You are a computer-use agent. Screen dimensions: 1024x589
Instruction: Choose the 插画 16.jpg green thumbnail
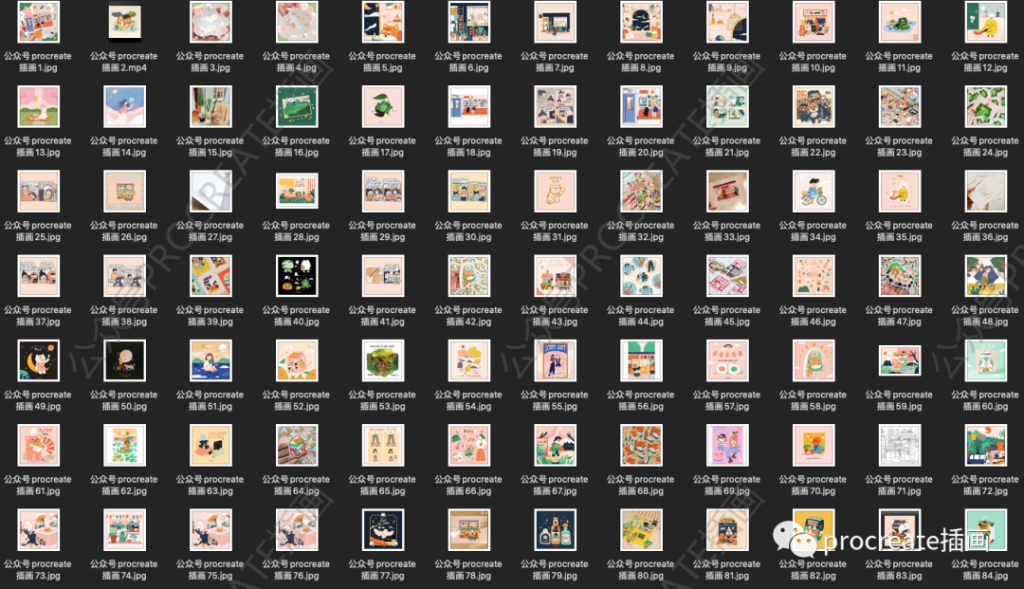pyautogui.click(x=296, y=106)
